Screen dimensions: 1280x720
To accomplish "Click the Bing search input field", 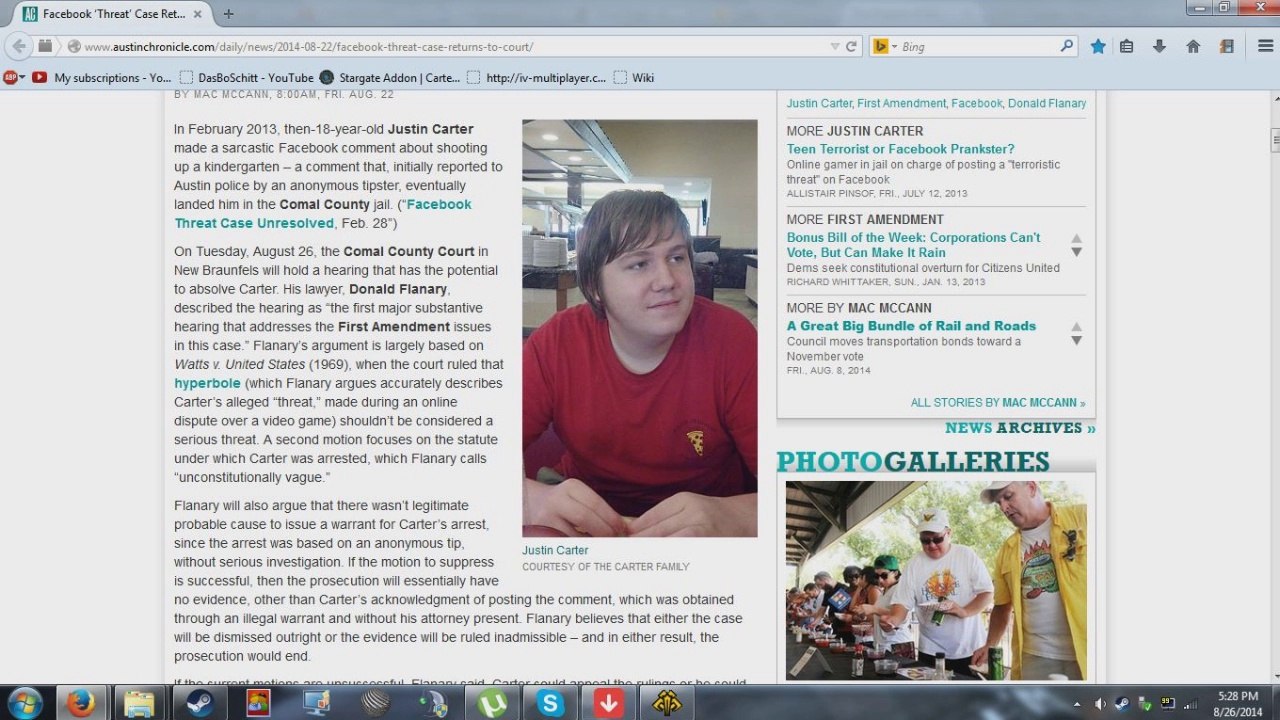I will (x=978, y=46).
